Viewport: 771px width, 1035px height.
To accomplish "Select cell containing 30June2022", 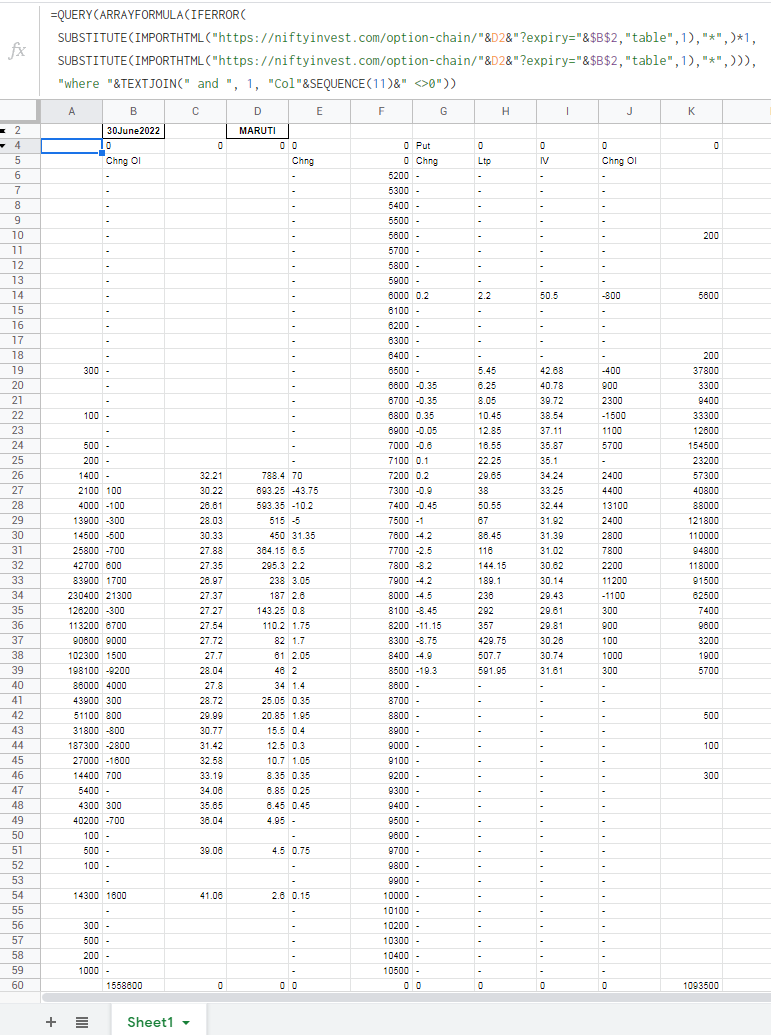I will point(133,131).
